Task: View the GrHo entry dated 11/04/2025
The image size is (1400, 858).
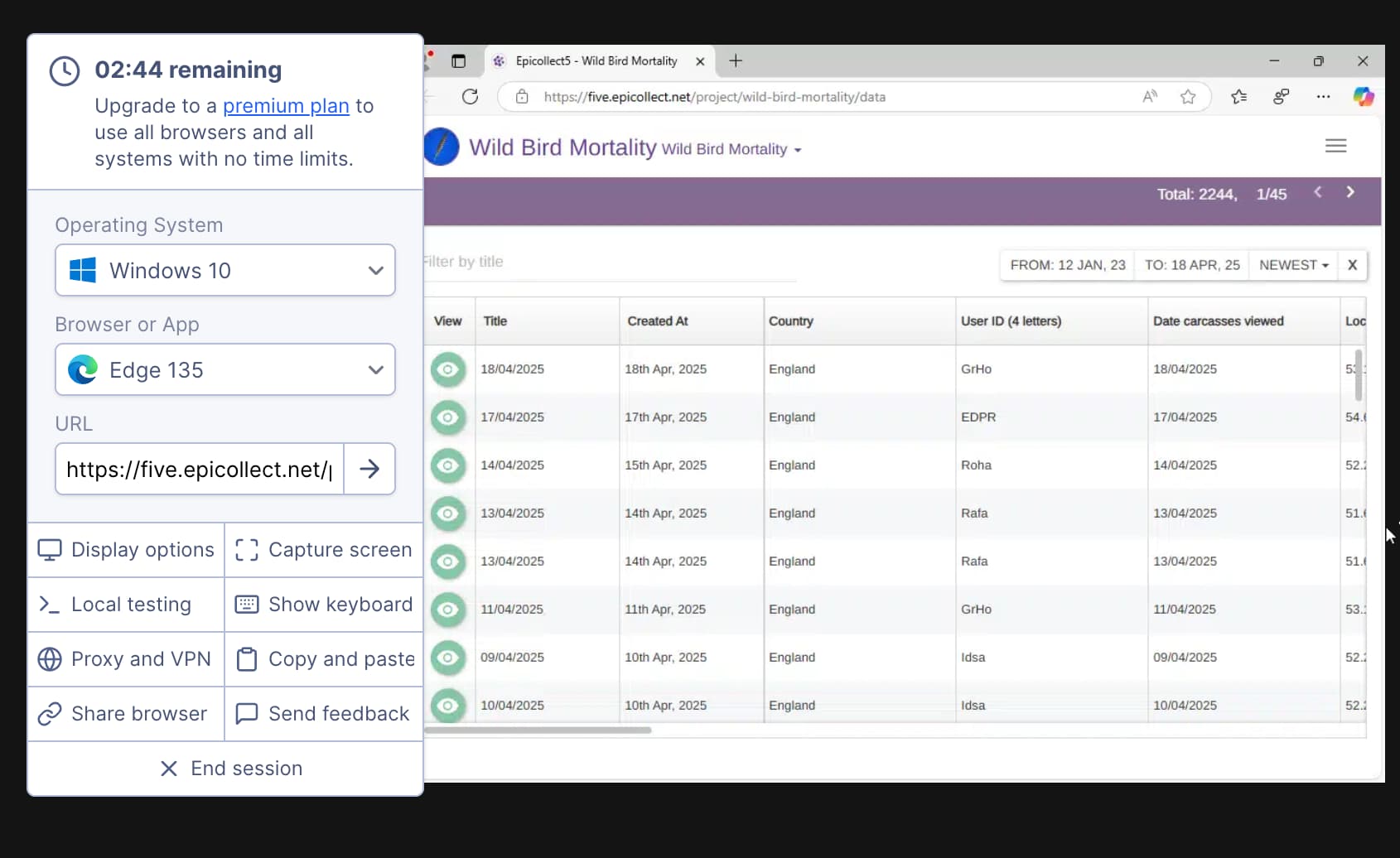Action: [x=448, y=610]
